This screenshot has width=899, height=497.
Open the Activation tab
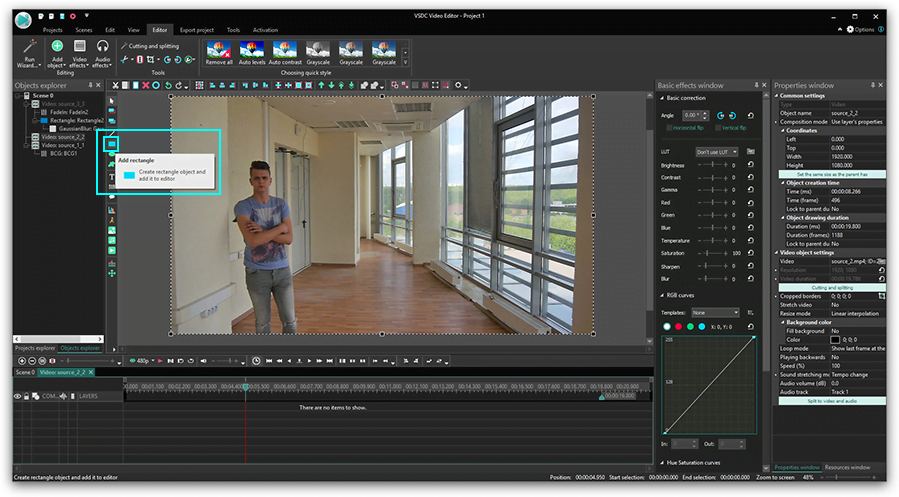(x=265, y=30)
